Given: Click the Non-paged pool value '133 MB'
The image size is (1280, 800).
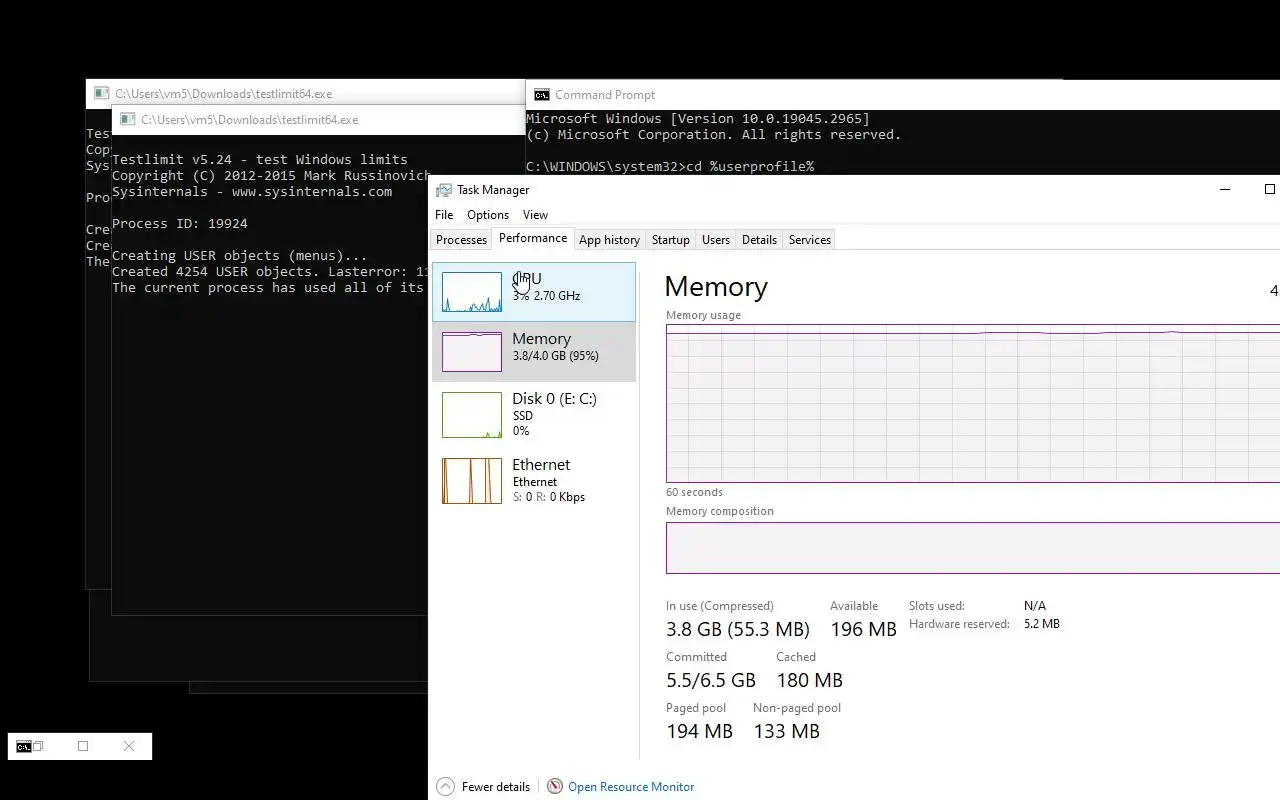Looking at the screenshot, I should pos(786,731).
